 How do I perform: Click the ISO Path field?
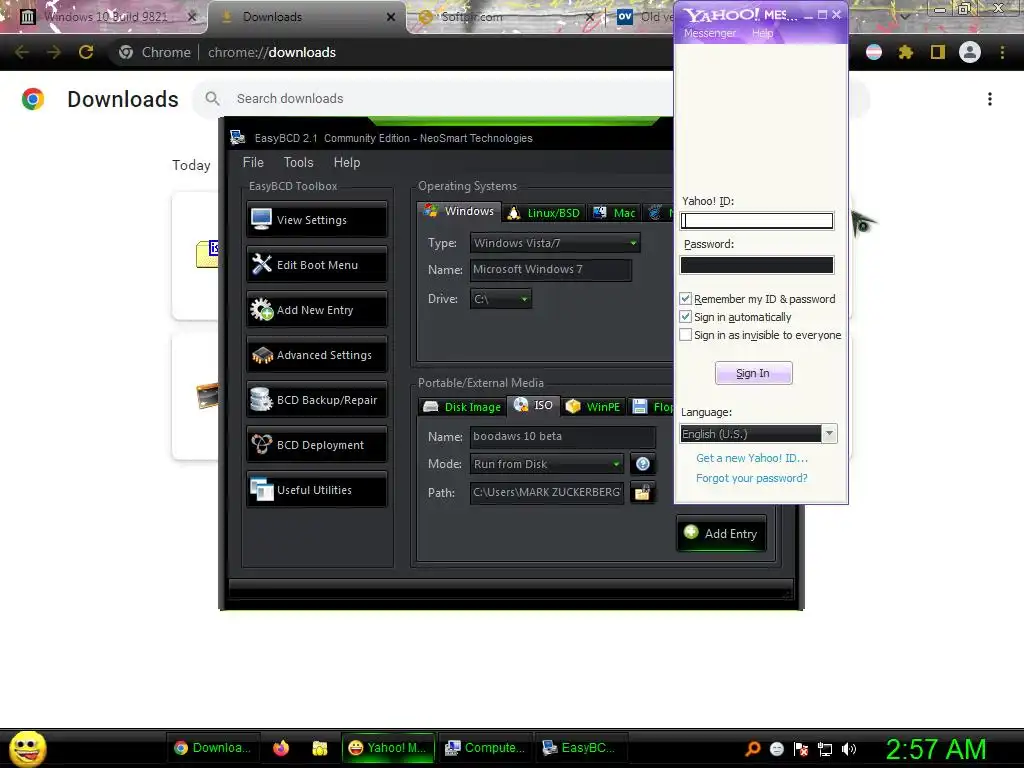(547, 492)
